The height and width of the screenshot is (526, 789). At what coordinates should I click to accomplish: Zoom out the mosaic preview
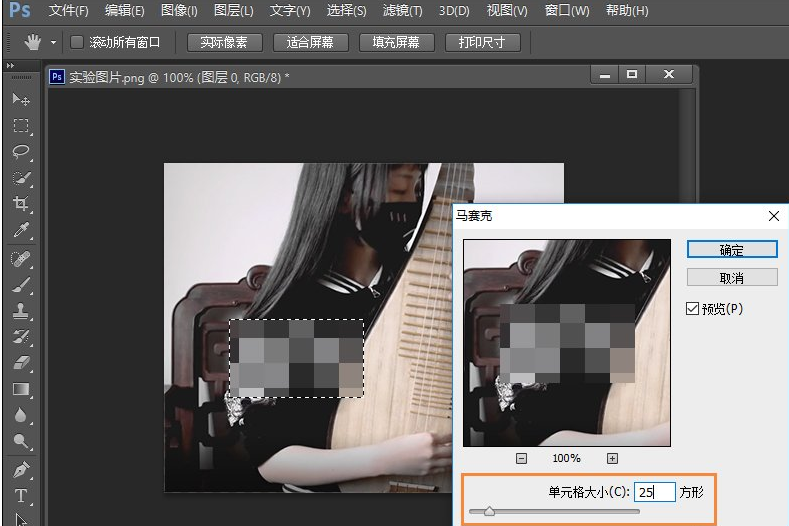[x=521, y=459]
